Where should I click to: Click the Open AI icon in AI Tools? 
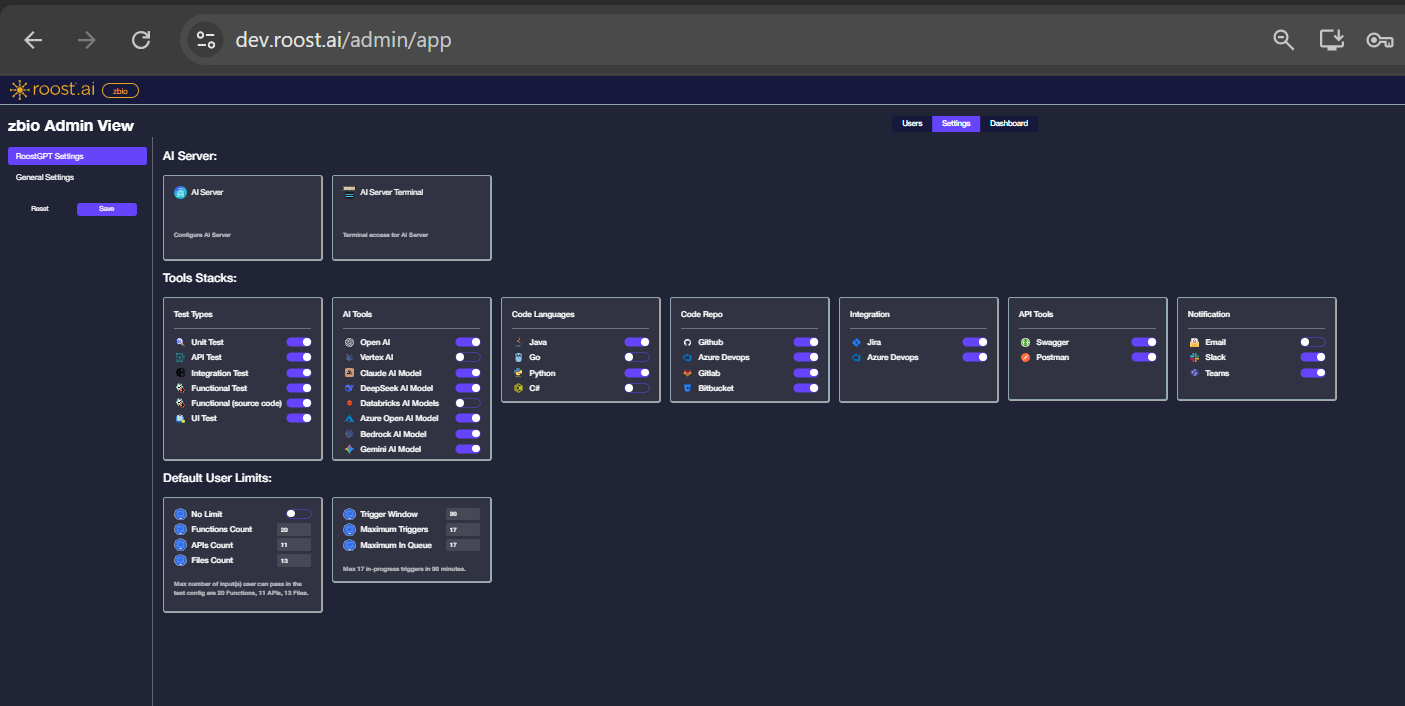pos(349,341)
